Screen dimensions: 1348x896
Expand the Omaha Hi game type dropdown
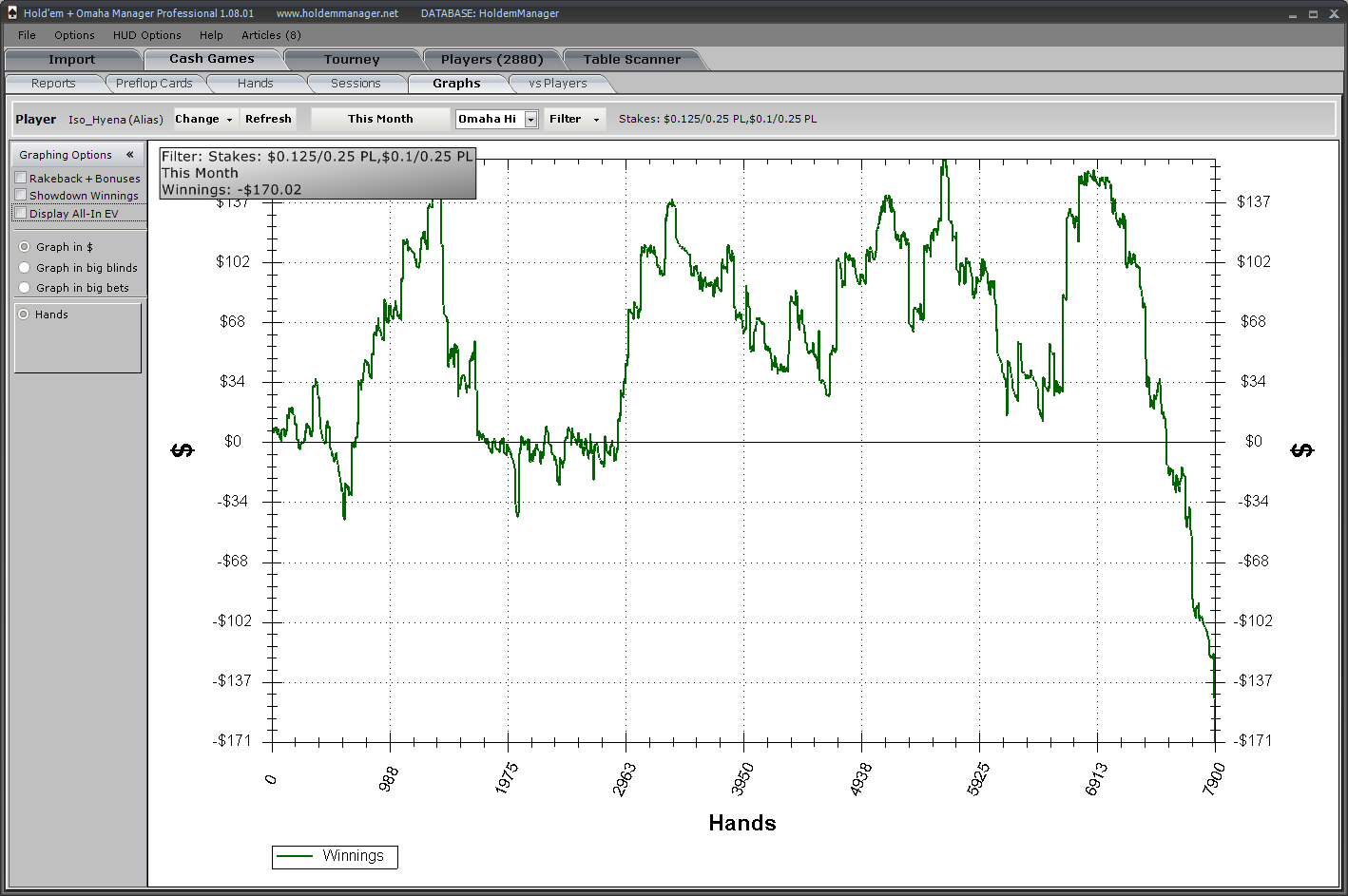(530, 120)
